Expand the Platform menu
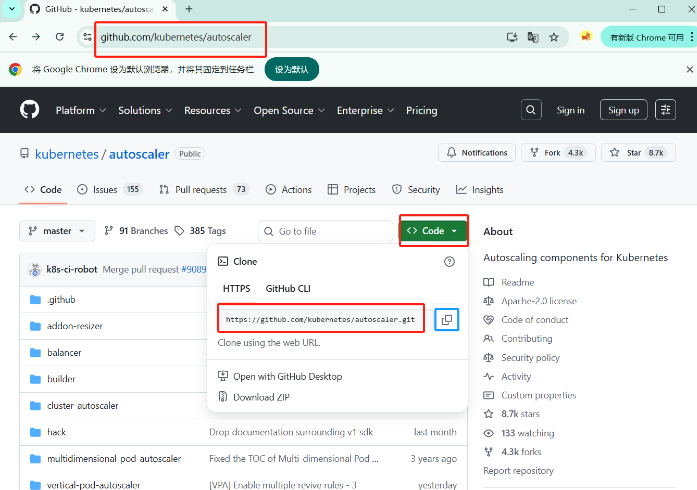 tap(80, 110)
